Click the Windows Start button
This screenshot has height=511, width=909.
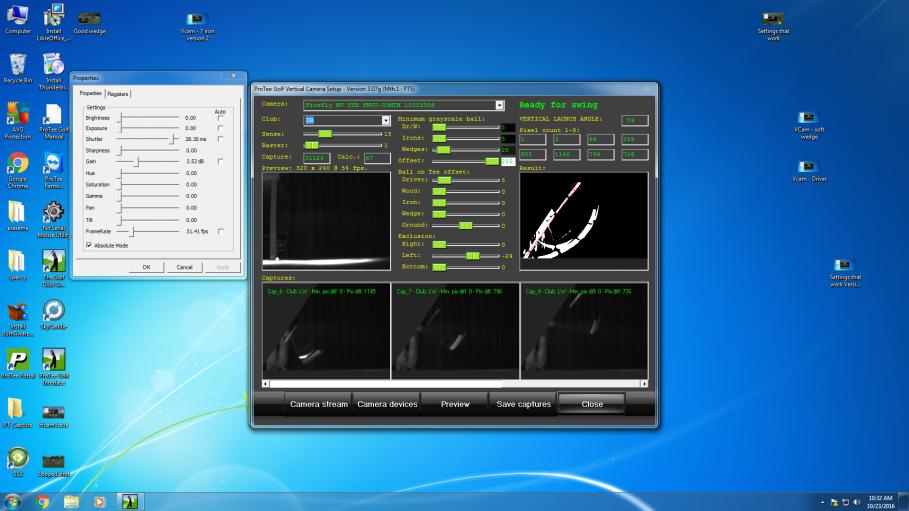[12, 501]
